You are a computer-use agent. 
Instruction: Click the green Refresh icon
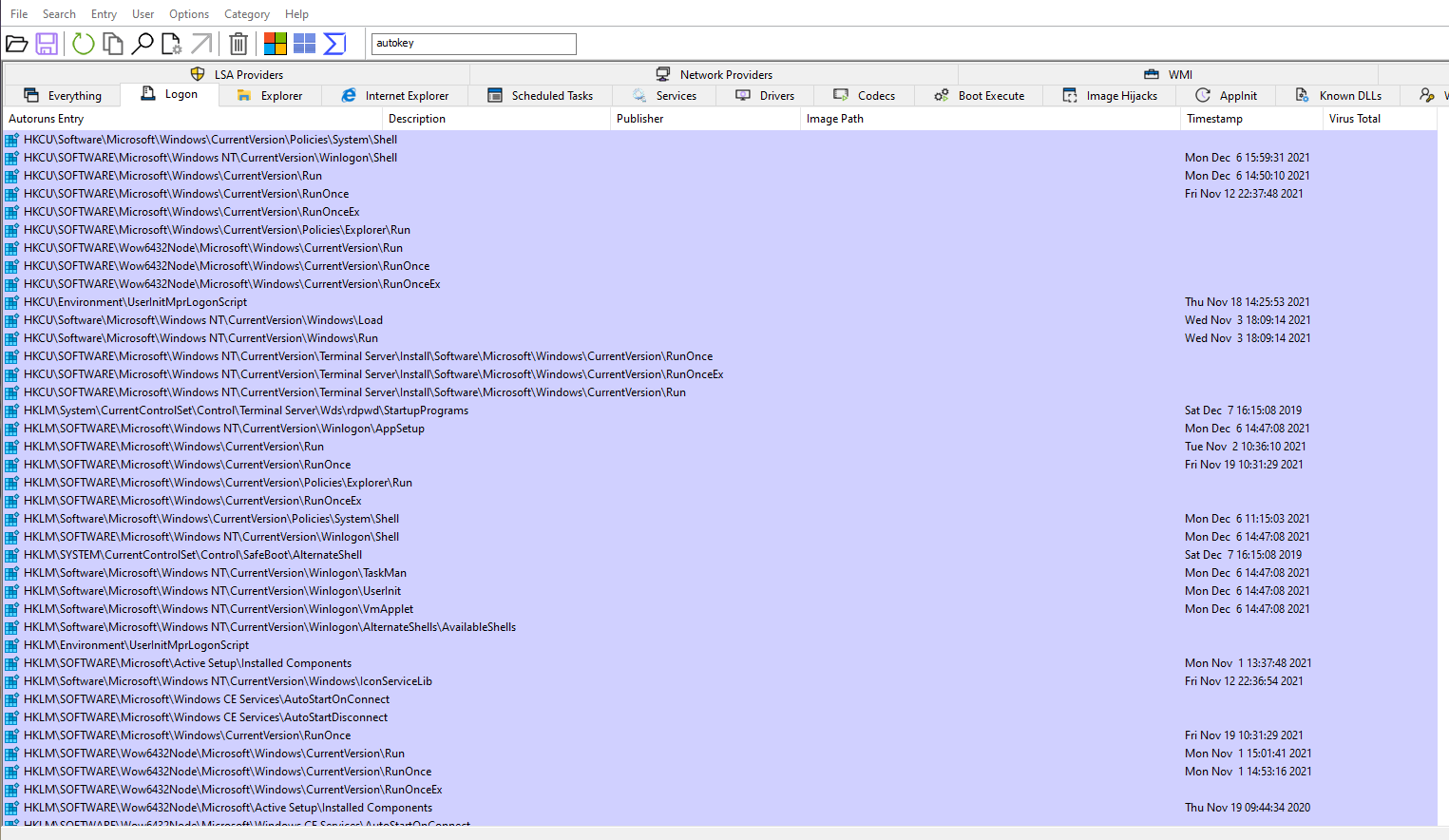pos(84,44)
